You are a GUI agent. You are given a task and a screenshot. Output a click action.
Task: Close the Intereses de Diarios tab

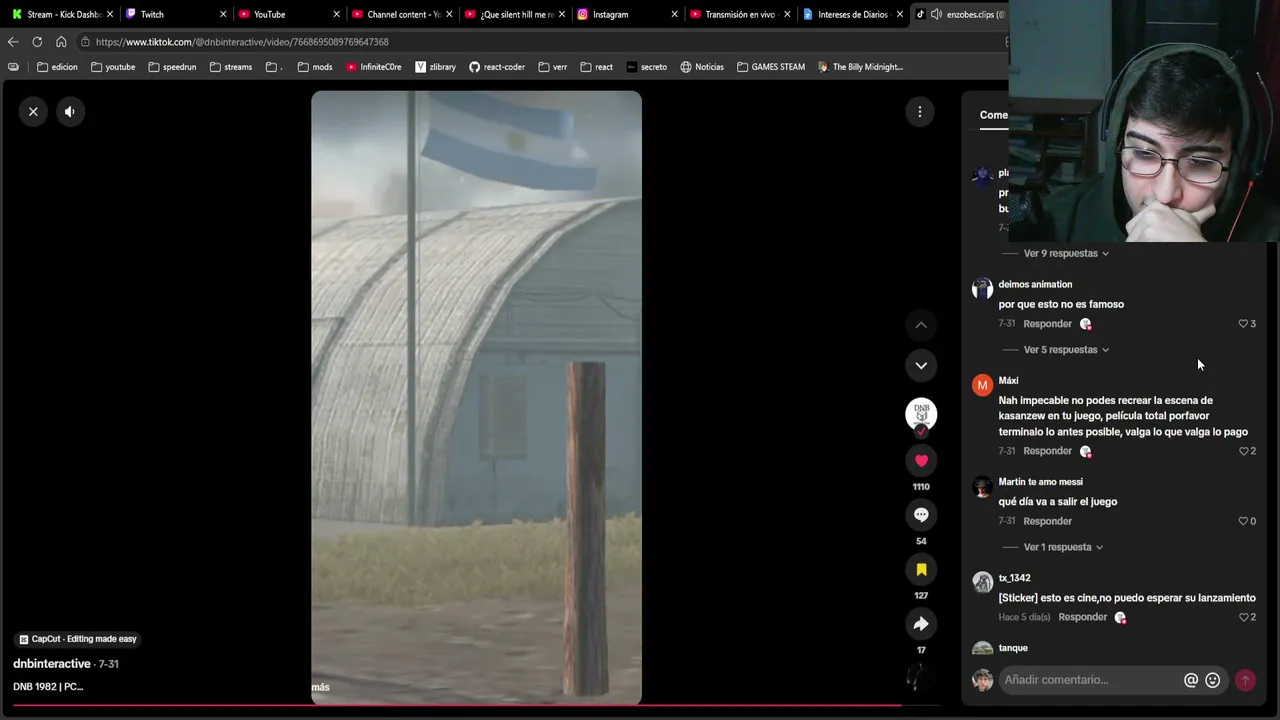tap(900, 14)
